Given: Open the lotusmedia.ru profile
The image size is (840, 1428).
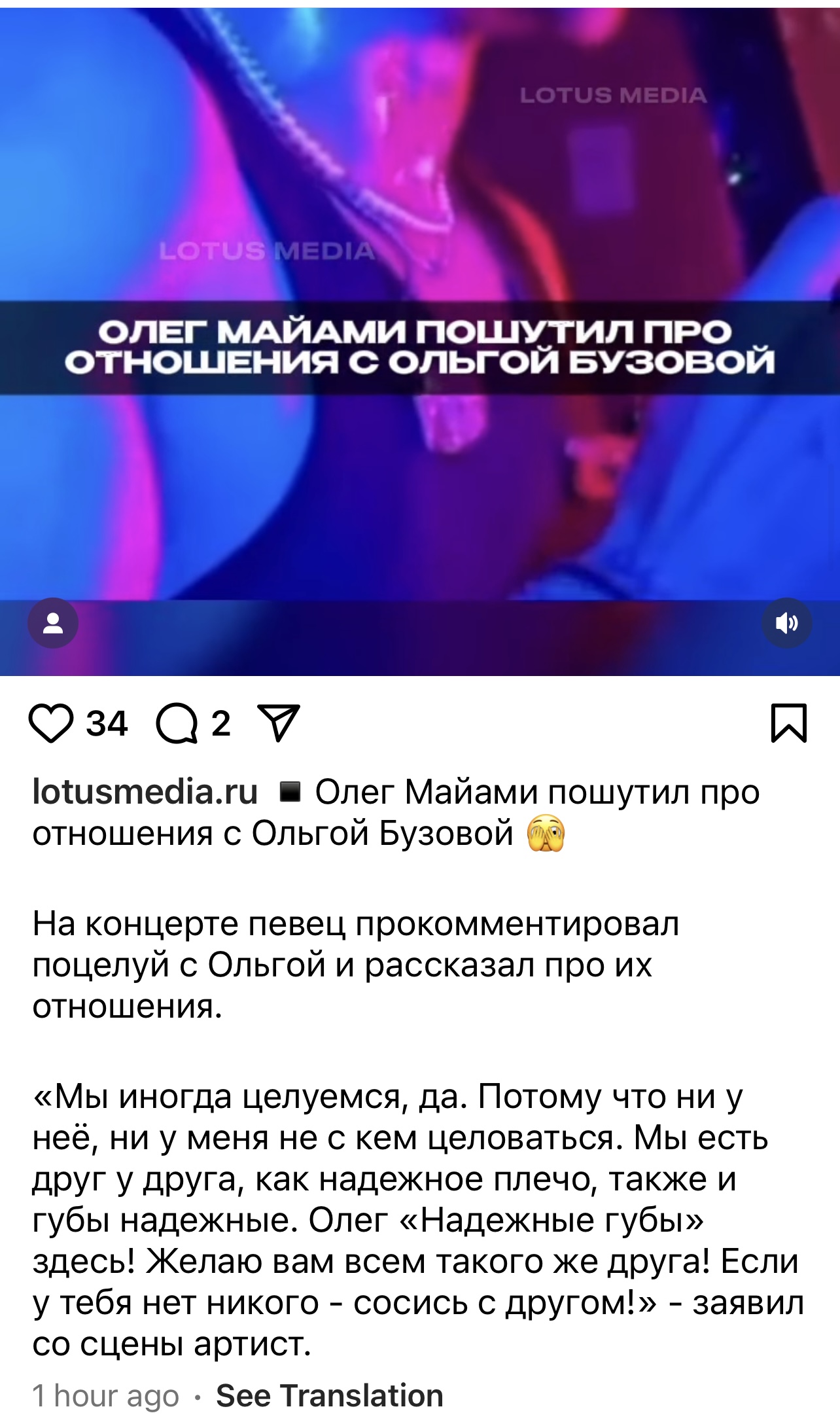Looking at the screenshot, I should pos(145,792).
